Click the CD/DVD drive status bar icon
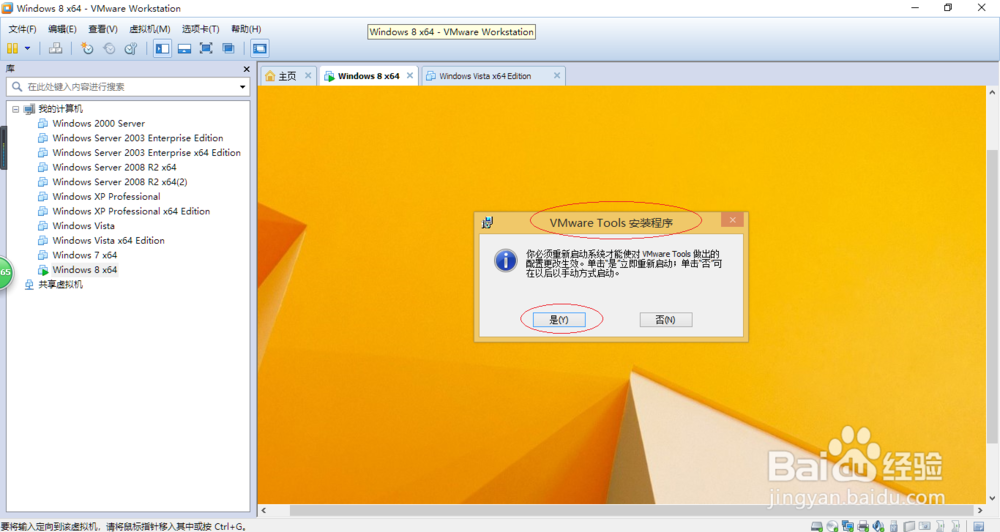This screenshot has height=532, width=1000. (832, 526)
